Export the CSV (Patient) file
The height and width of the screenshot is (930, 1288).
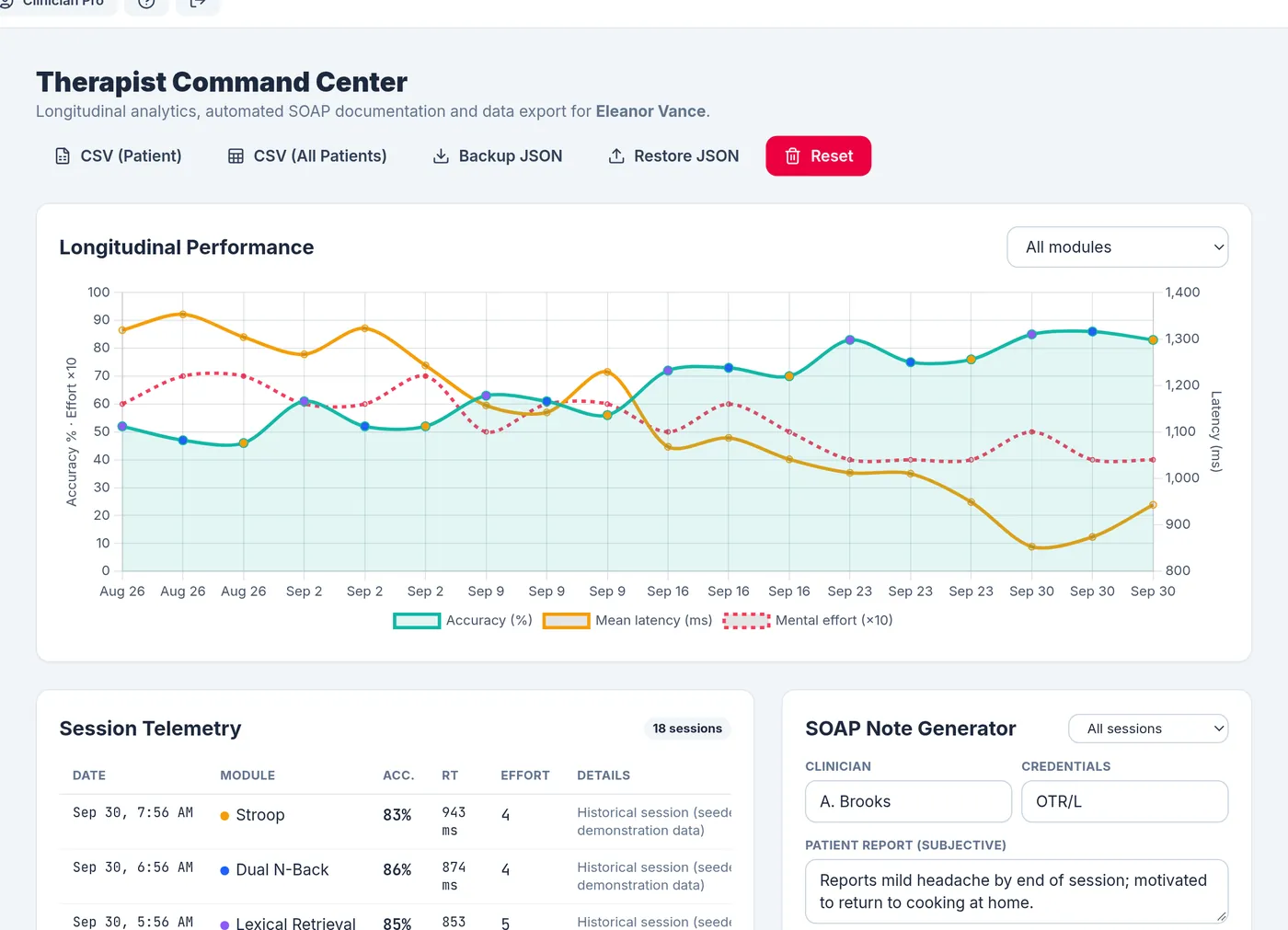click(x=119, y=156)
